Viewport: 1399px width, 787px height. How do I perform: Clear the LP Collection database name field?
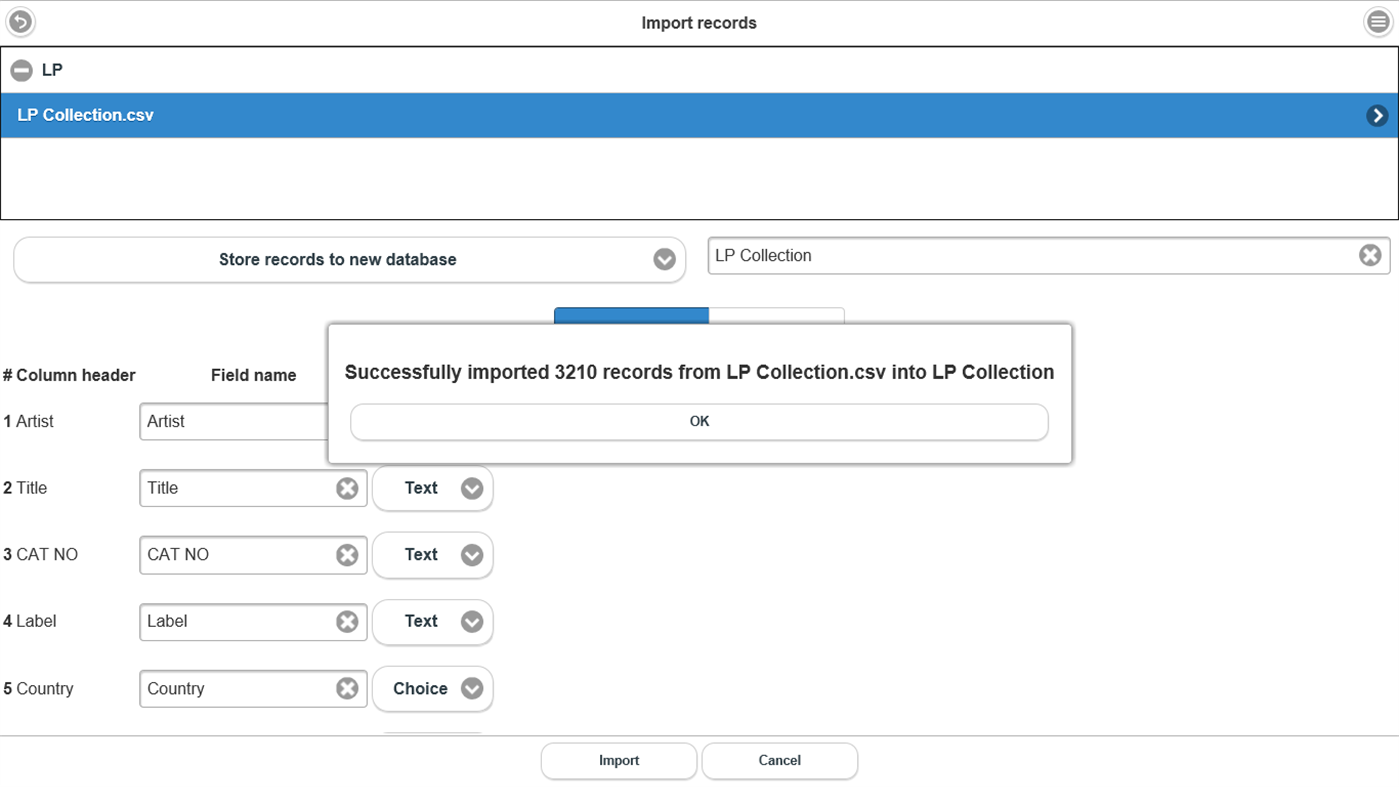pyautogui.click(x=1369, y=255)
